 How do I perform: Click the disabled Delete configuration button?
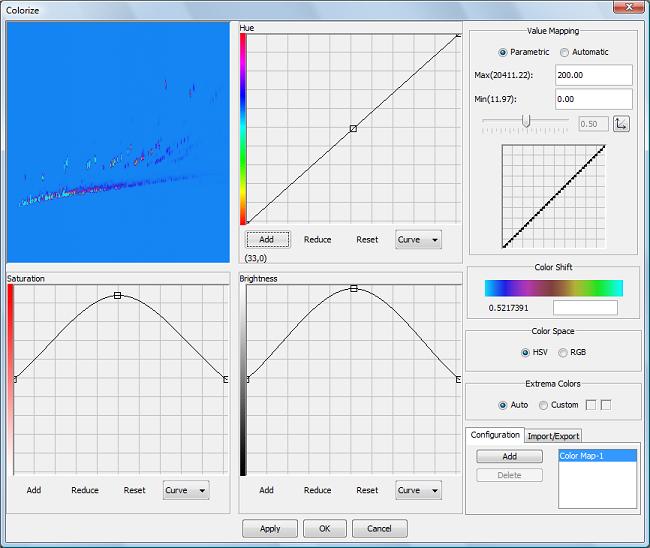click(509, 475)
